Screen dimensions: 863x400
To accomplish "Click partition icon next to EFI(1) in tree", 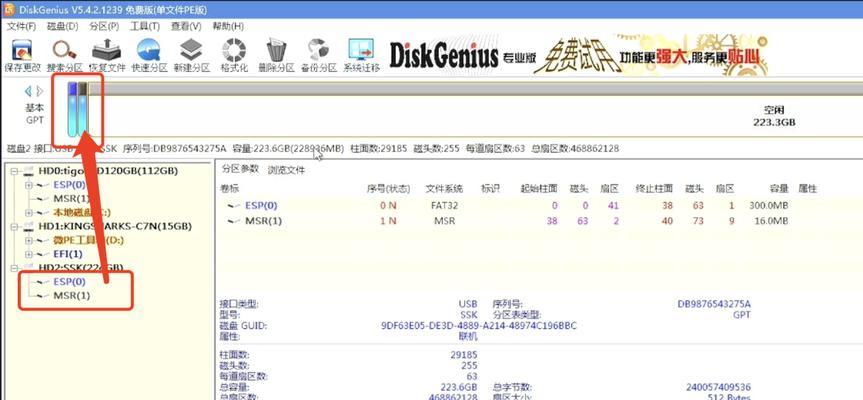I will [43, 254].
